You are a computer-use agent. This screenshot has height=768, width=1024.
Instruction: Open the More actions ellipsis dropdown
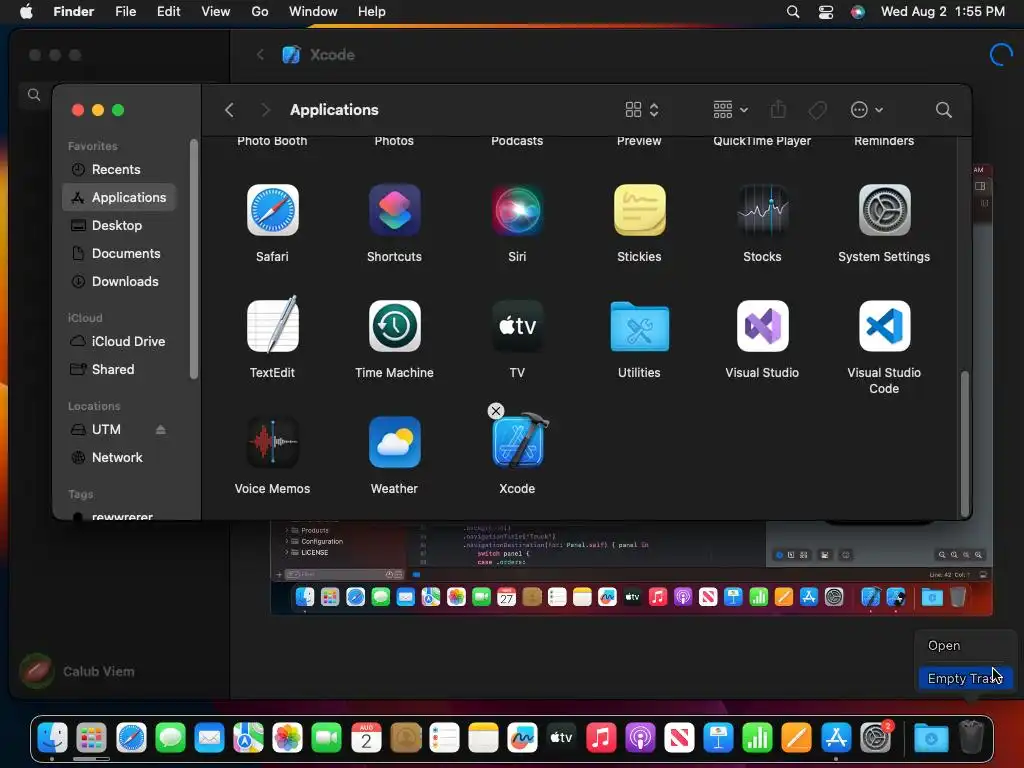867,110
